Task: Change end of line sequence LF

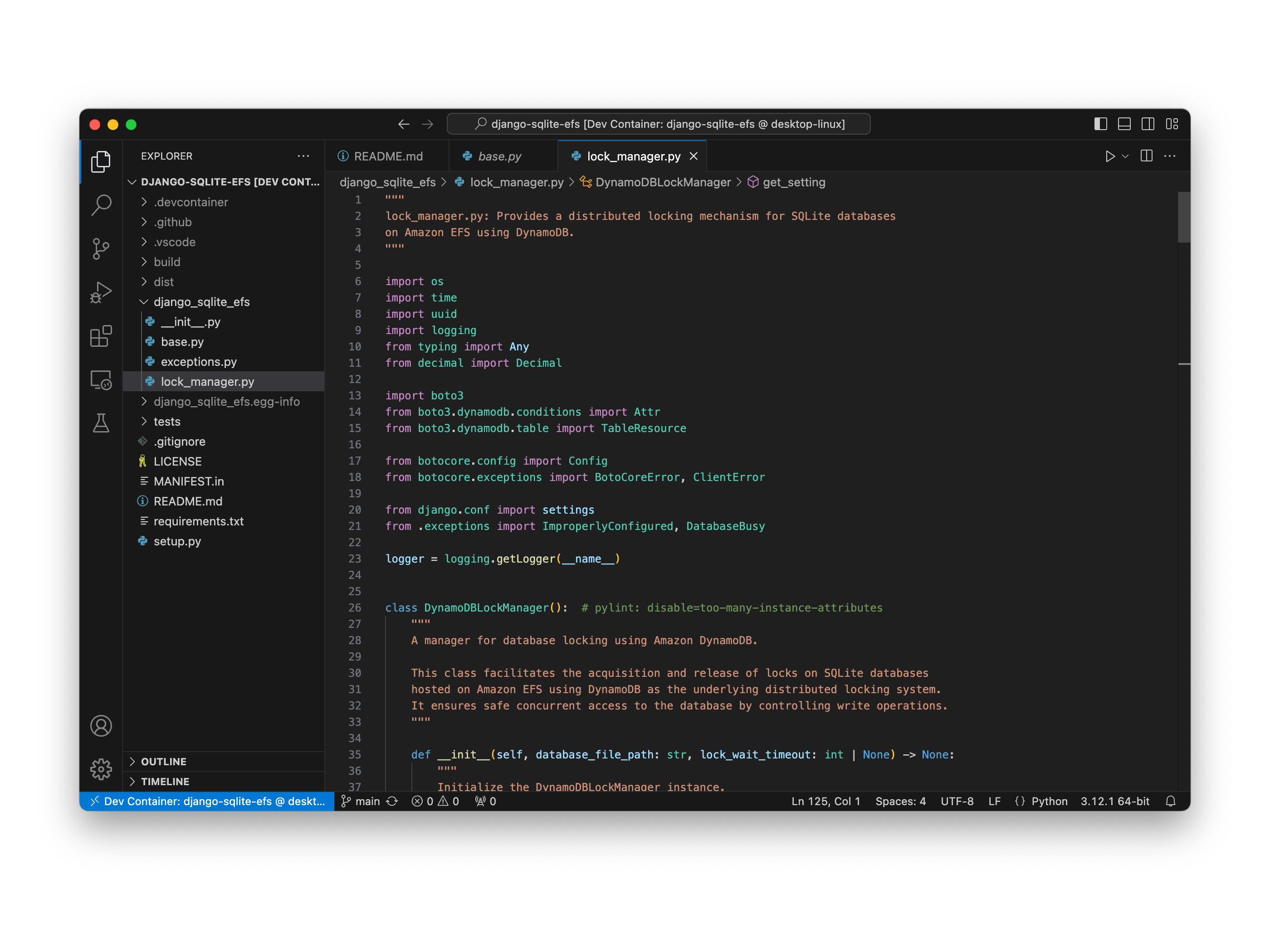Action: point(994,801)
